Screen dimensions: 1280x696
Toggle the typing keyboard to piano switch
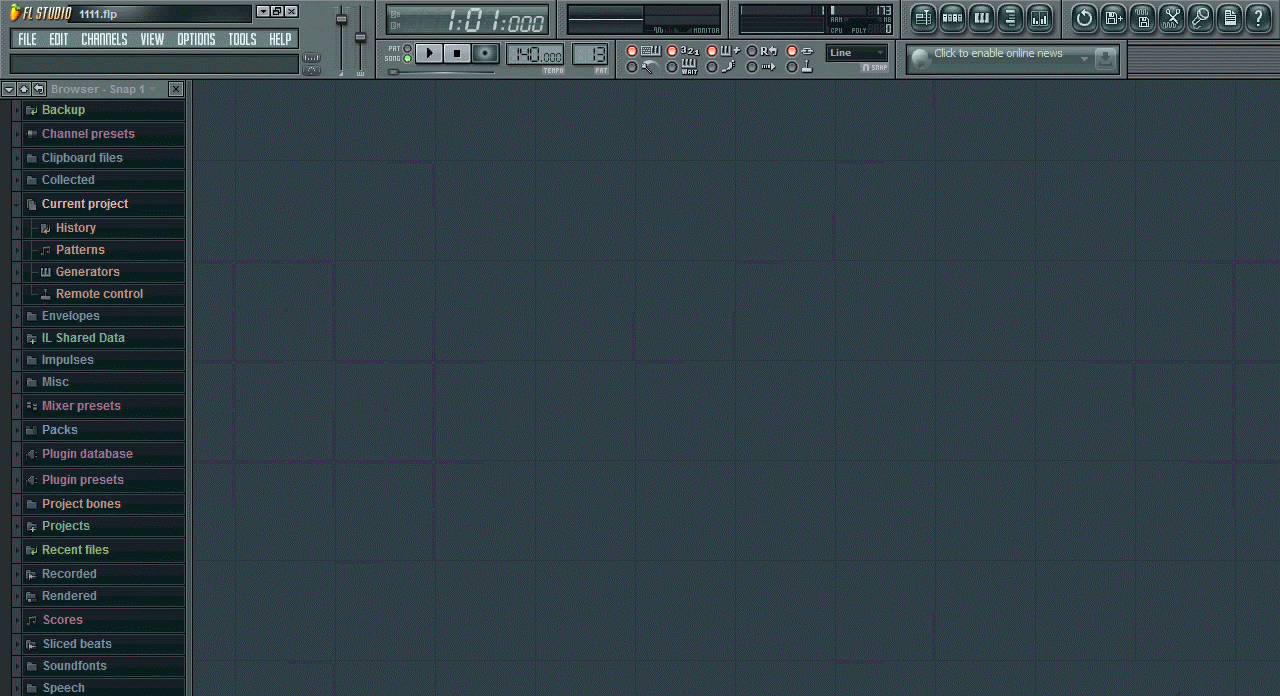[x=632, y=51]
